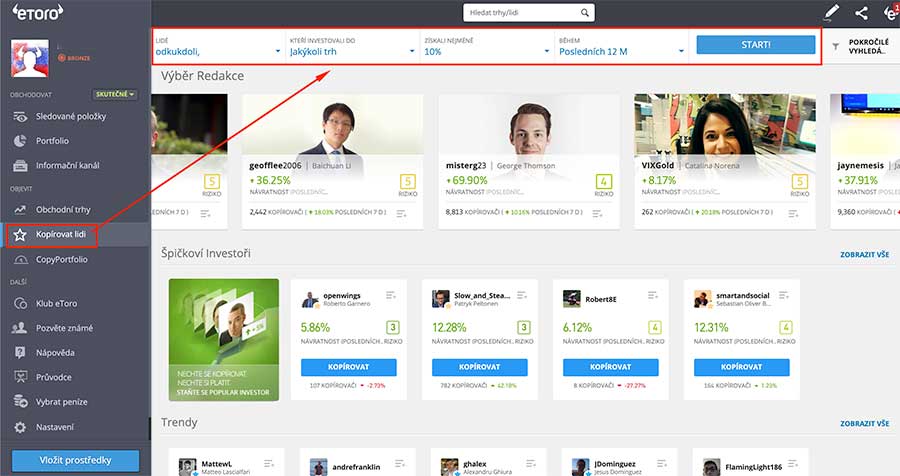Screen dimensions: 900x476
Task: Open Klub eToro icon
Action: (x=20, y=303)
